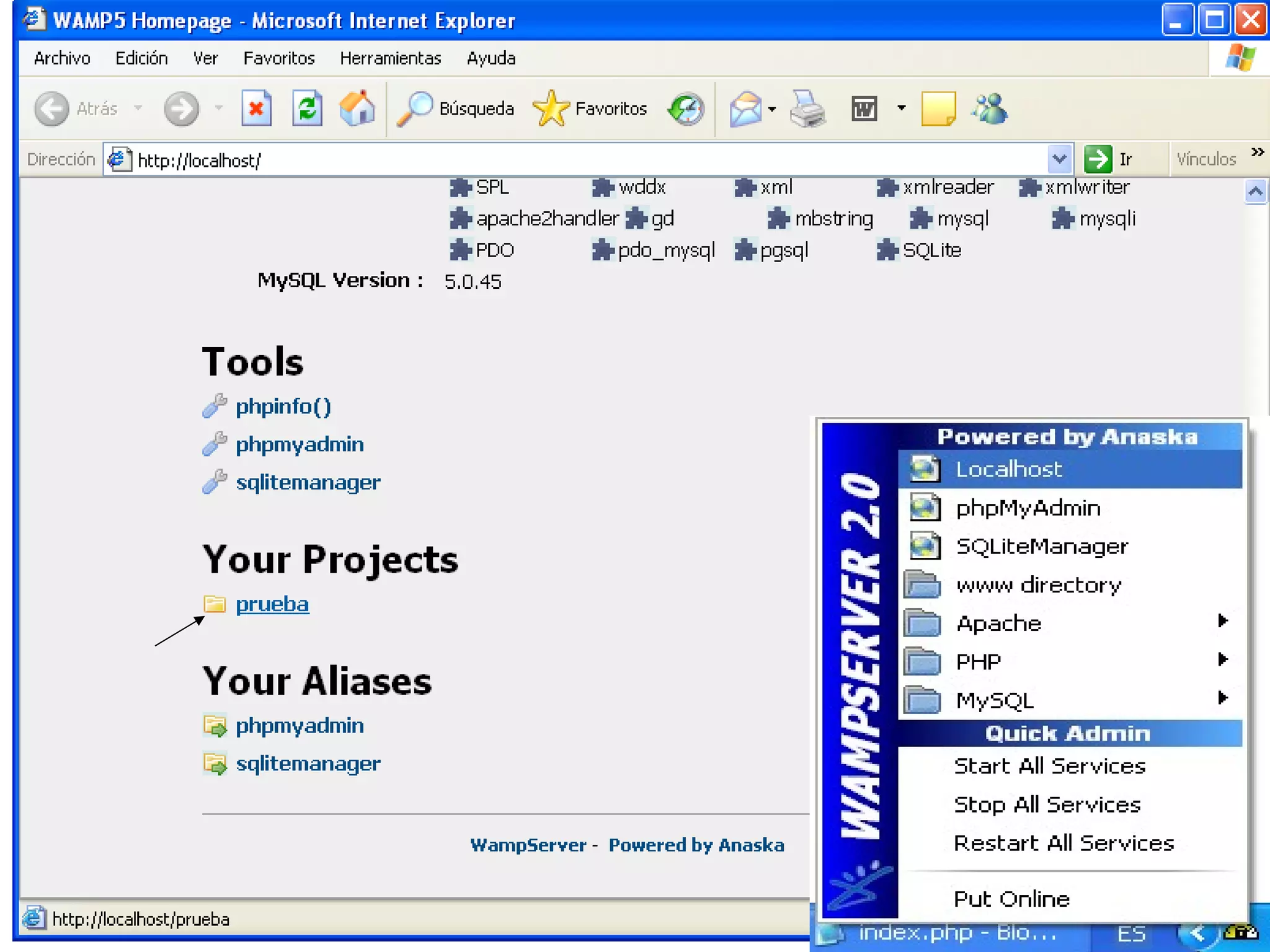The height and width of the screenshot is (952, 1270).
Task: Click the Ir go button
Action: point(1109,160)
